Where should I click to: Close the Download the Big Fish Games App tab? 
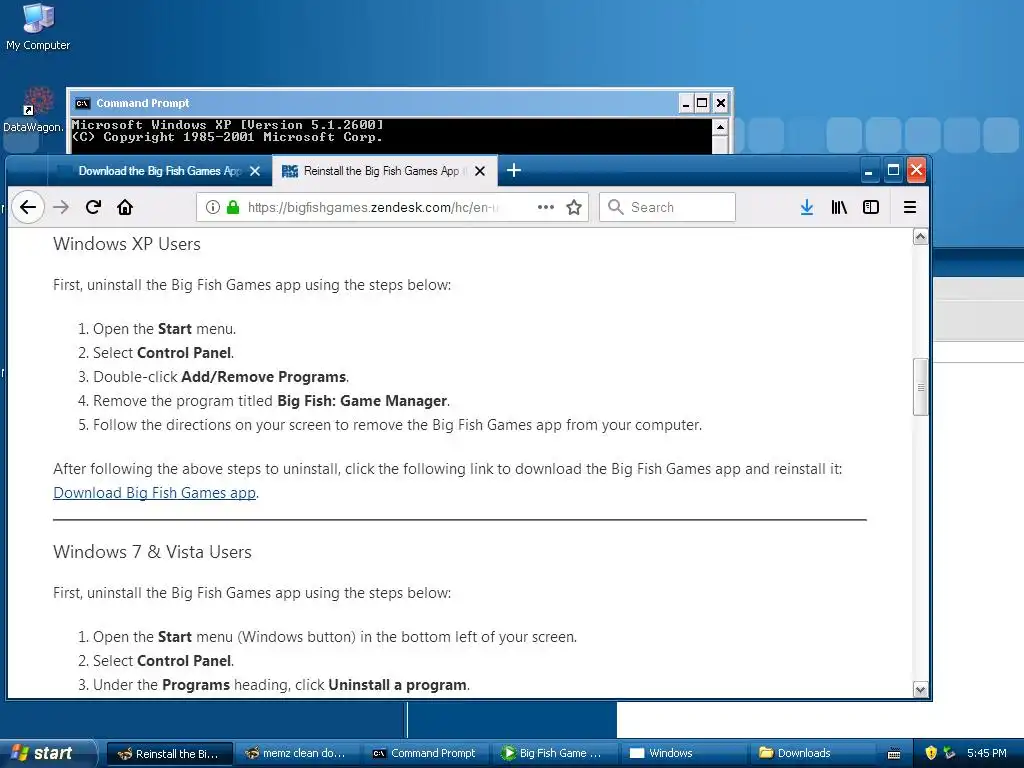tap(255, 171)
